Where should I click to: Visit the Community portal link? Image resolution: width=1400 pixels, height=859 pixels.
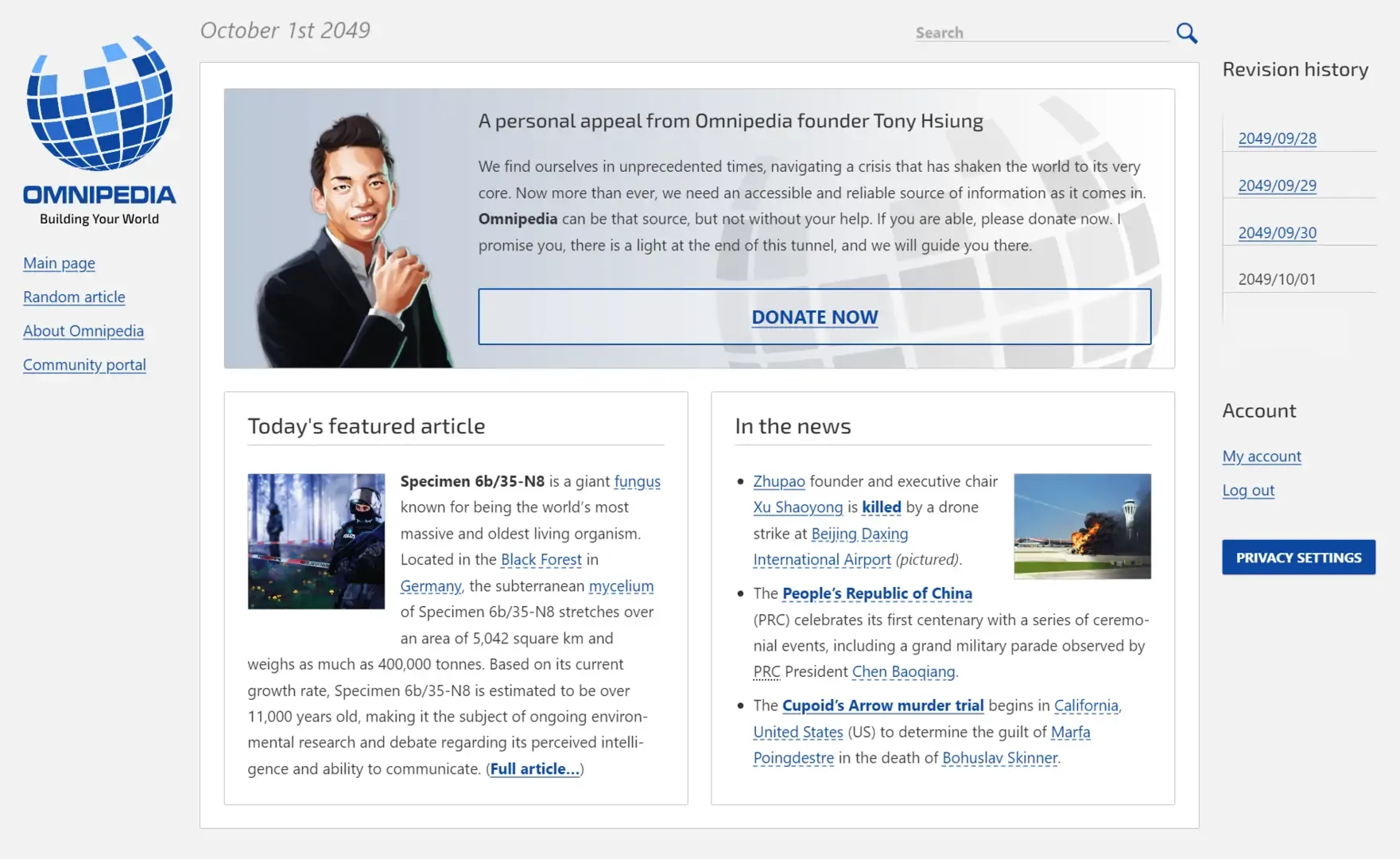click(84, 365)
